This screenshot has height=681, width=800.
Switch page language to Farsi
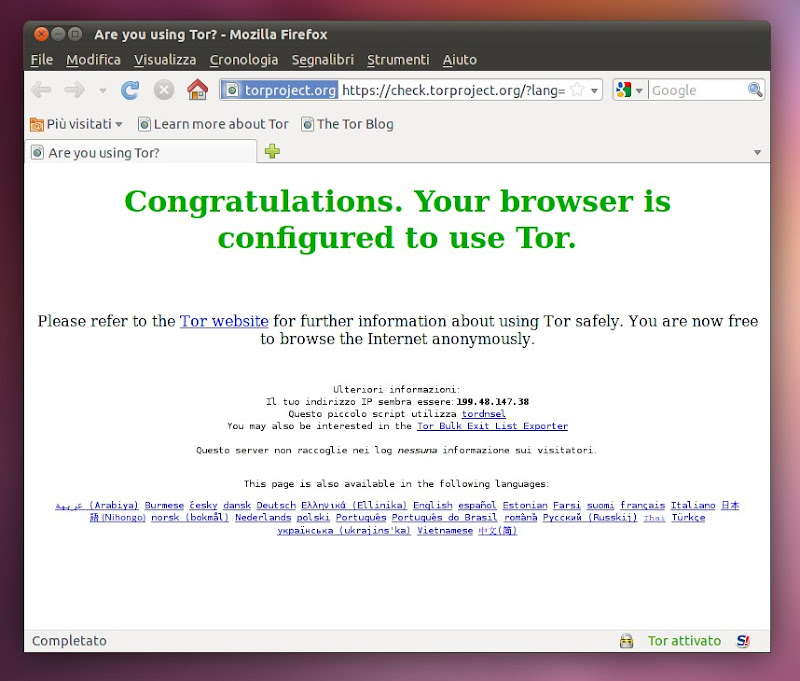pyautogui.click(x=567, y=506)
